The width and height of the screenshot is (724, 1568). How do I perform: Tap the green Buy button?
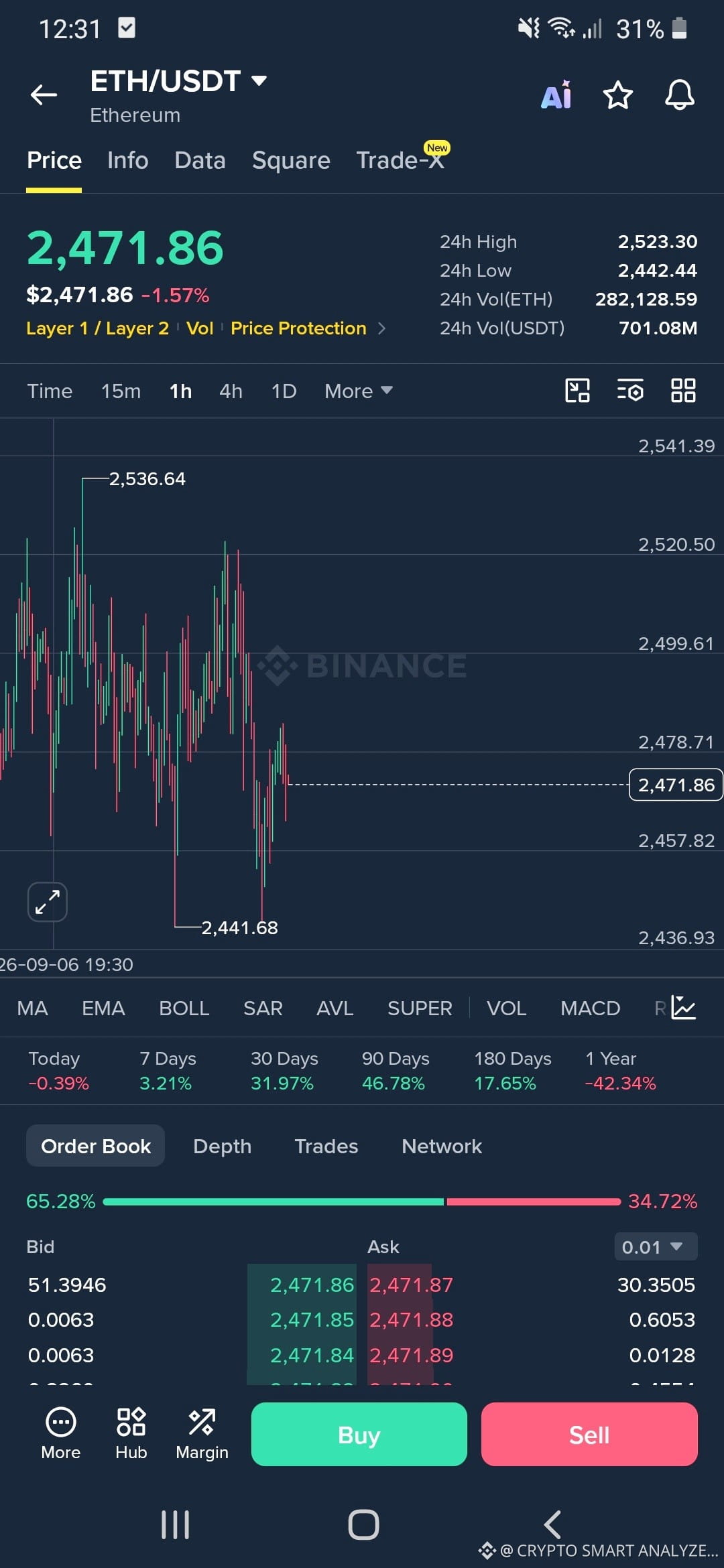coord(359,1435)
